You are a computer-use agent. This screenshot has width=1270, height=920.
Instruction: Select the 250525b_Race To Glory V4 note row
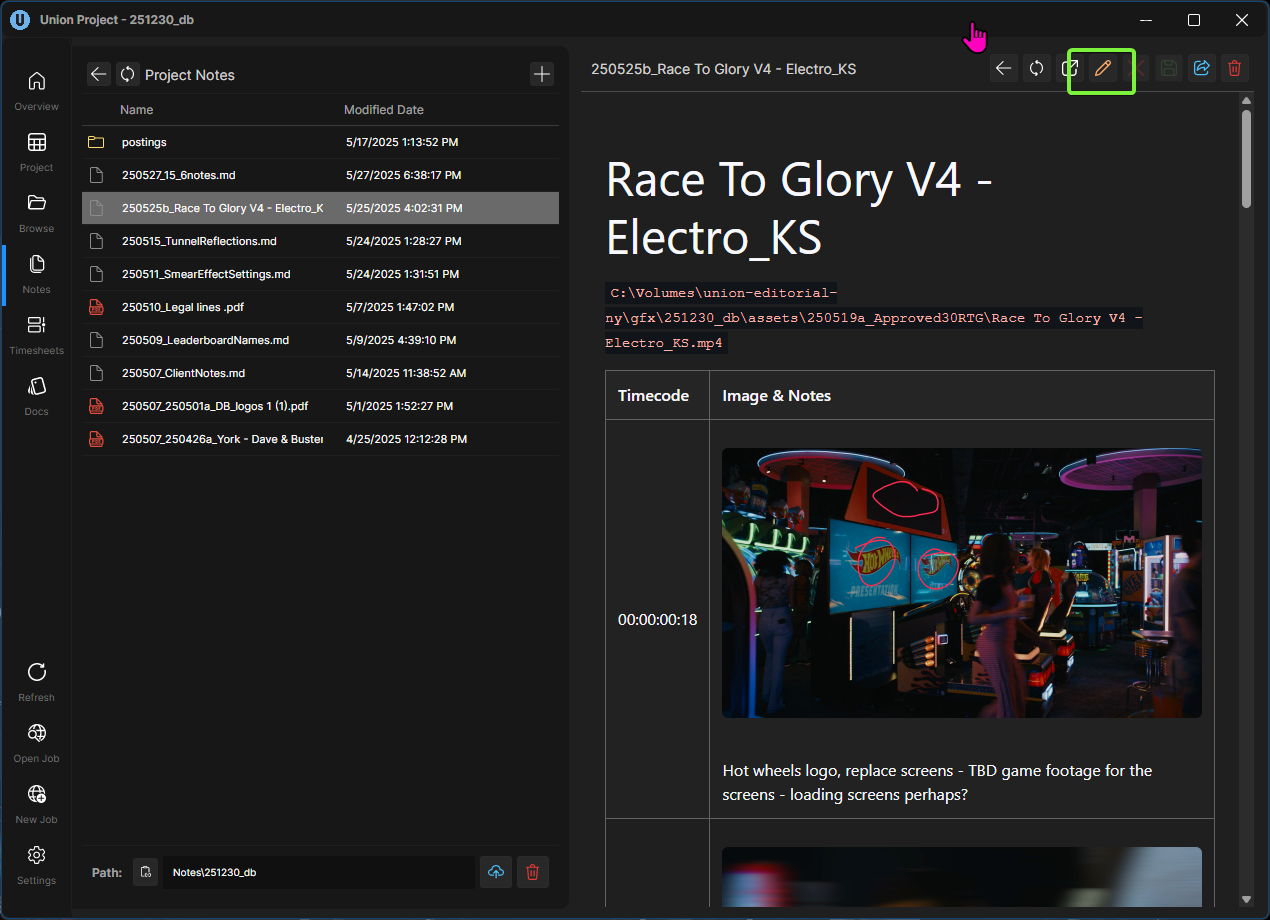(x=320, y=208)
